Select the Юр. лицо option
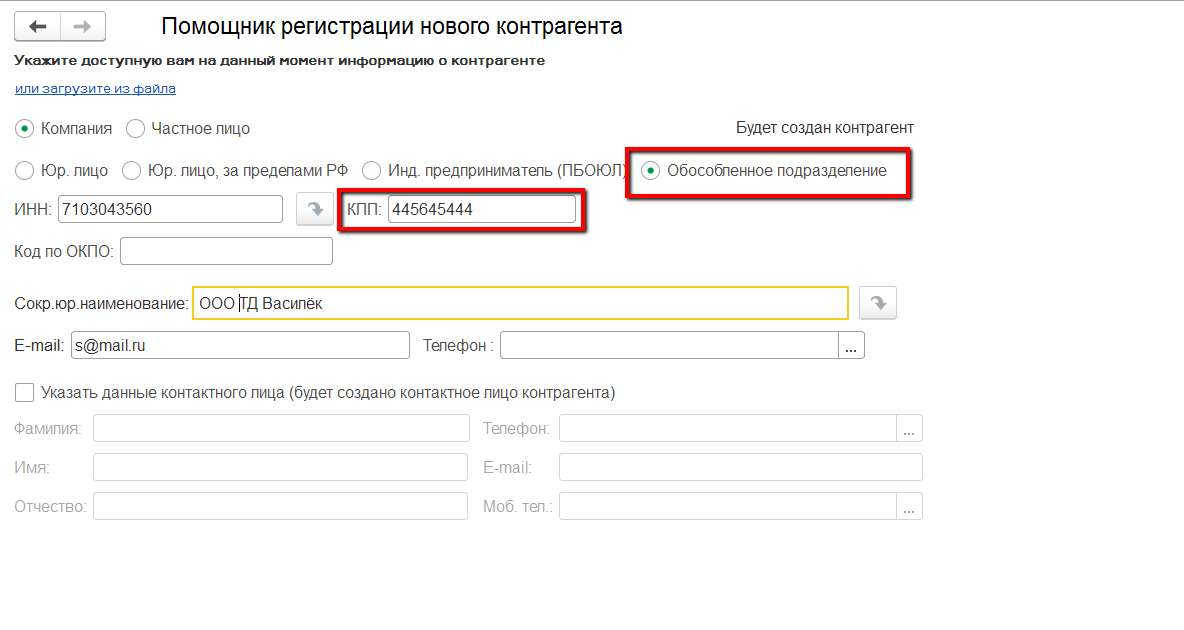Viewport: 1184px width, 630px height. (23, 170)
